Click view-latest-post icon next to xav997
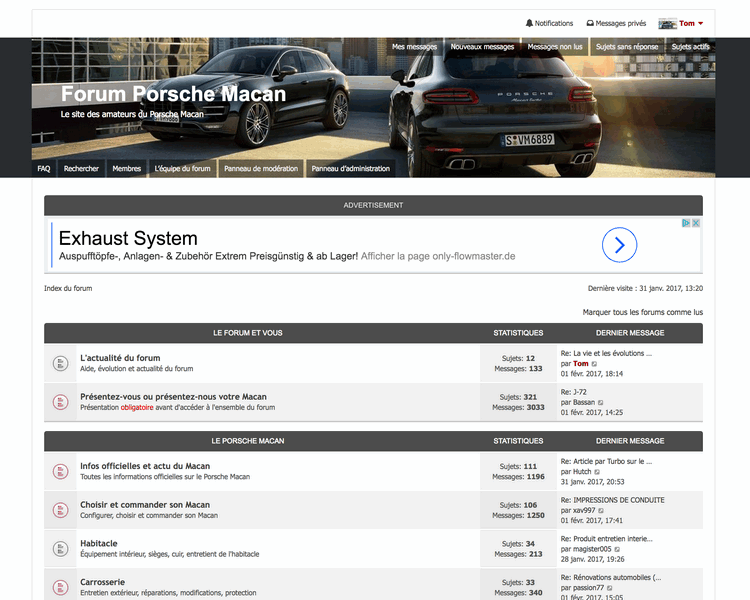This screenshot has height=600, width=750. pos(601,511)
